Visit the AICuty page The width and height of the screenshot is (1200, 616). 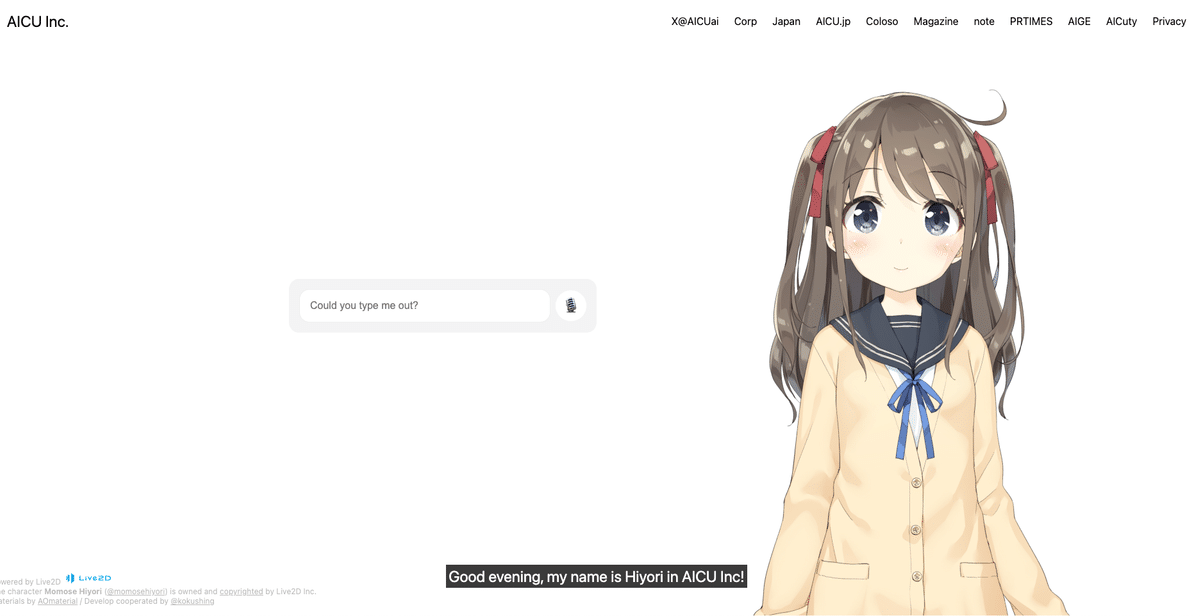(x=1121, y=21)
